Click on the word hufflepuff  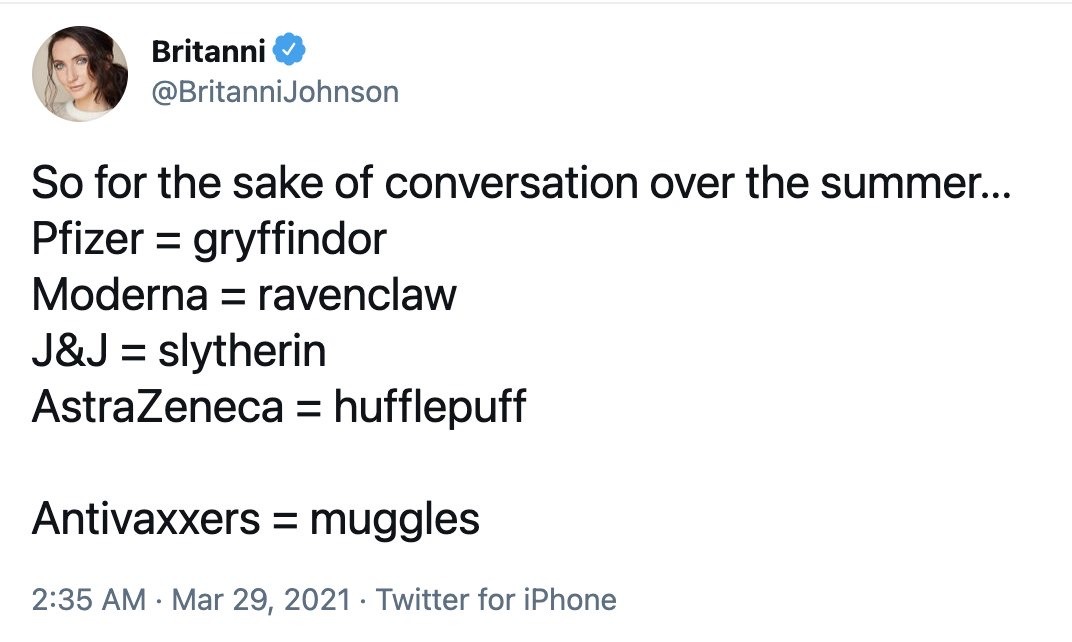point(430,408)
